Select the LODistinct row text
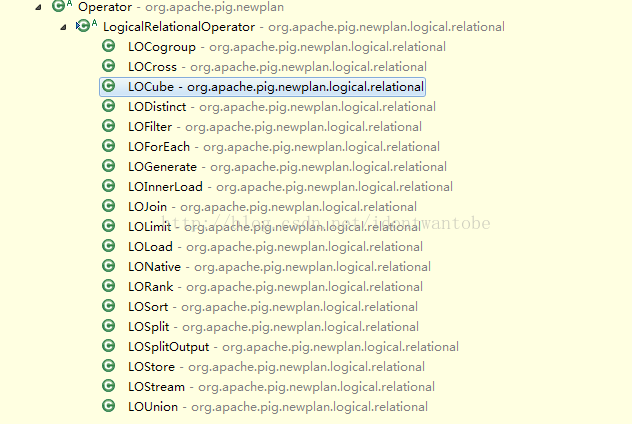 (x=282, y=107)
